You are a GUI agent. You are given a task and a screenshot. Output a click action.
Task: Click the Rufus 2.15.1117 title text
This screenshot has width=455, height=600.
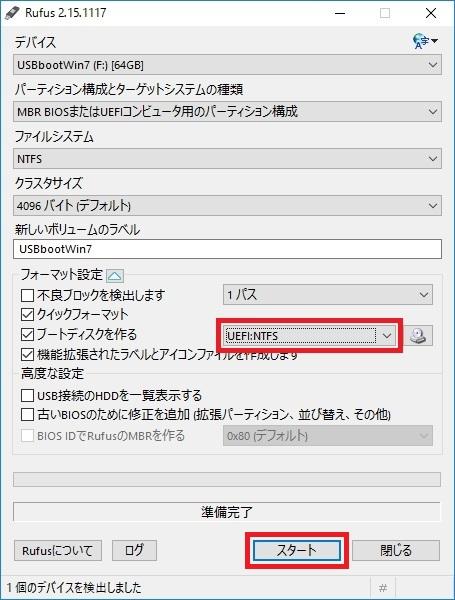click(65, 13)
